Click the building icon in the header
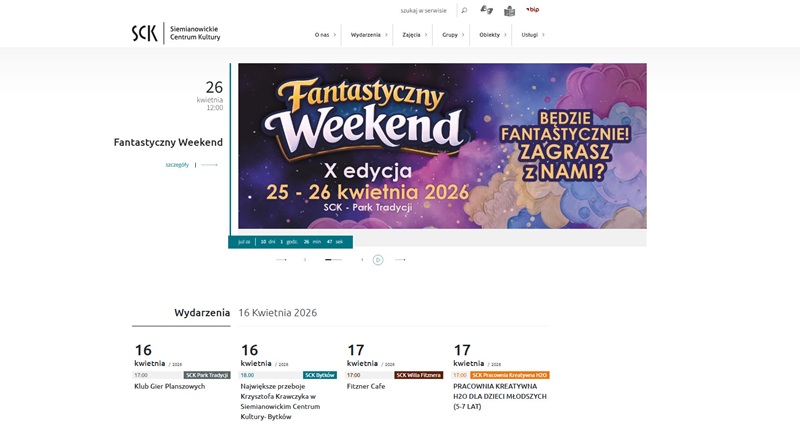This screenshot has width=800, height=434. point(510,10)
